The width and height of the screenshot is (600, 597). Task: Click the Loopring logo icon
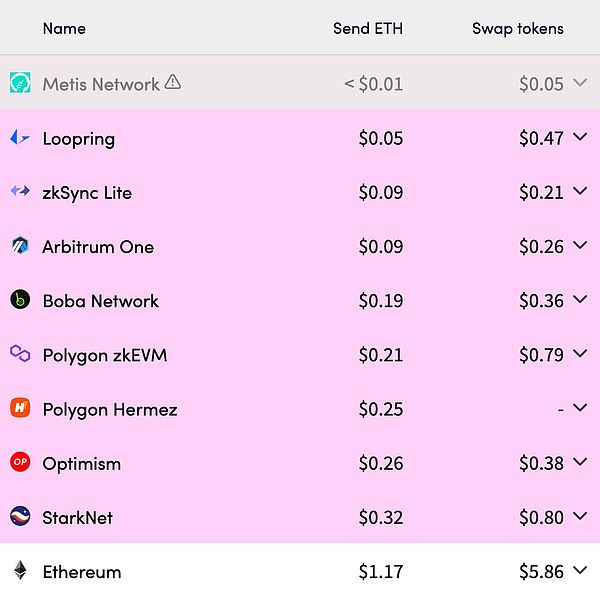tap(20, 138)
